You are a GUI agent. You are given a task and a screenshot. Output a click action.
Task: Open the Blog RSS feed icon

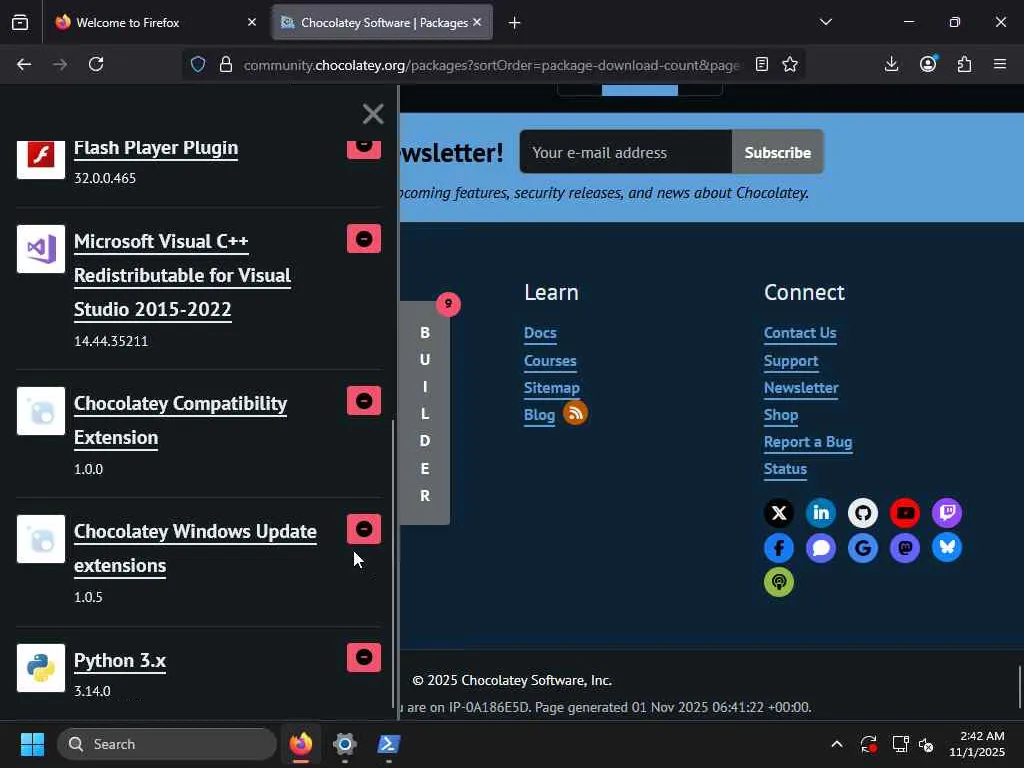575,413
